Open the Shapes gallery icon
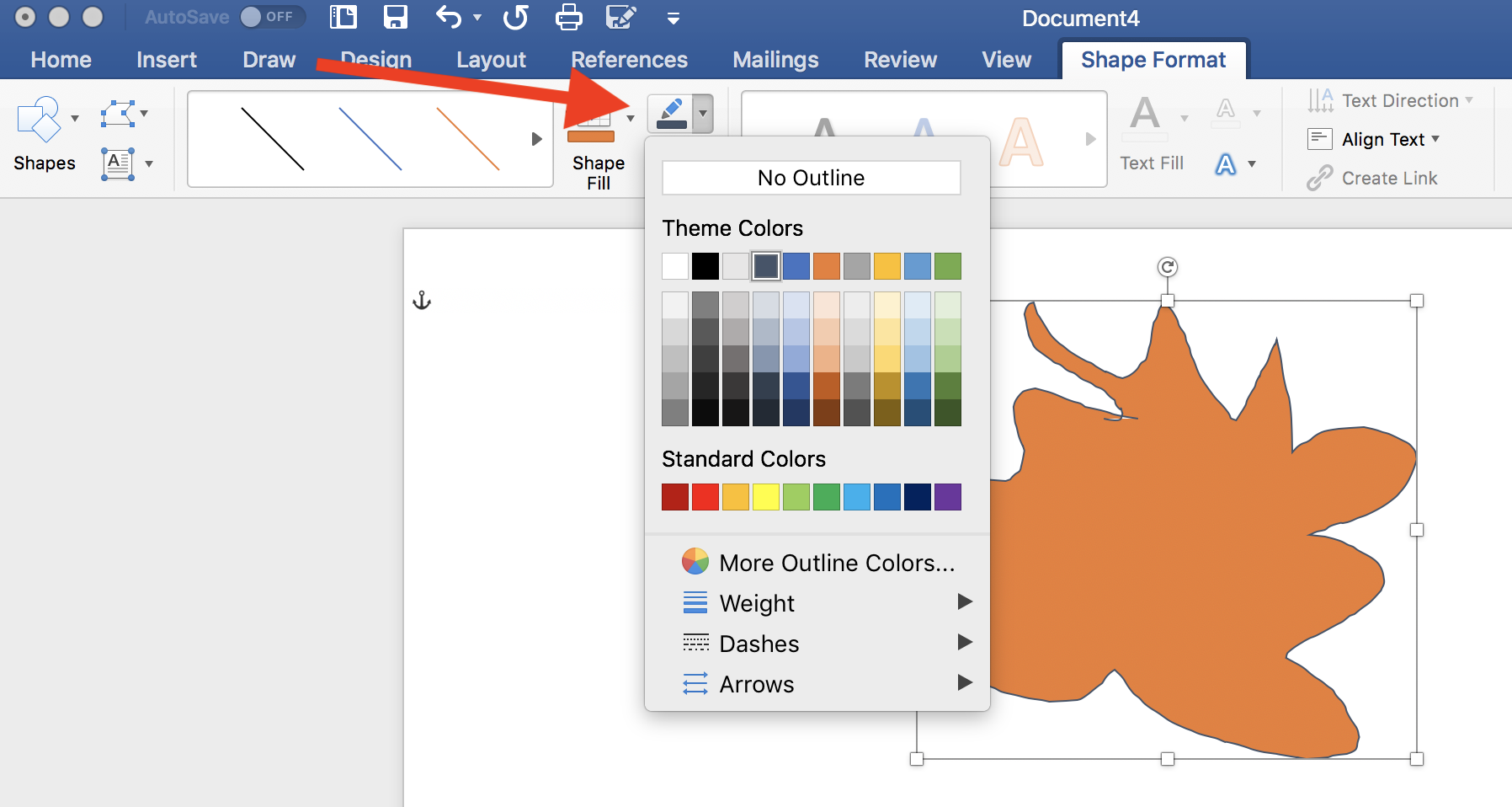The image size is (1512, 807). (39, 120)
